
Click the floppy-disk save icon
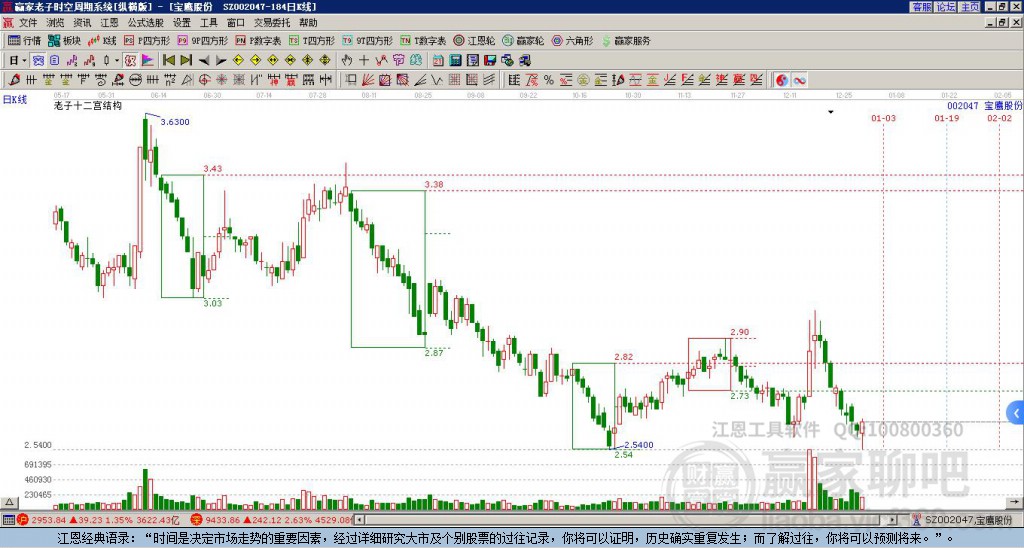pyautogui.click(x=490, y=60)
